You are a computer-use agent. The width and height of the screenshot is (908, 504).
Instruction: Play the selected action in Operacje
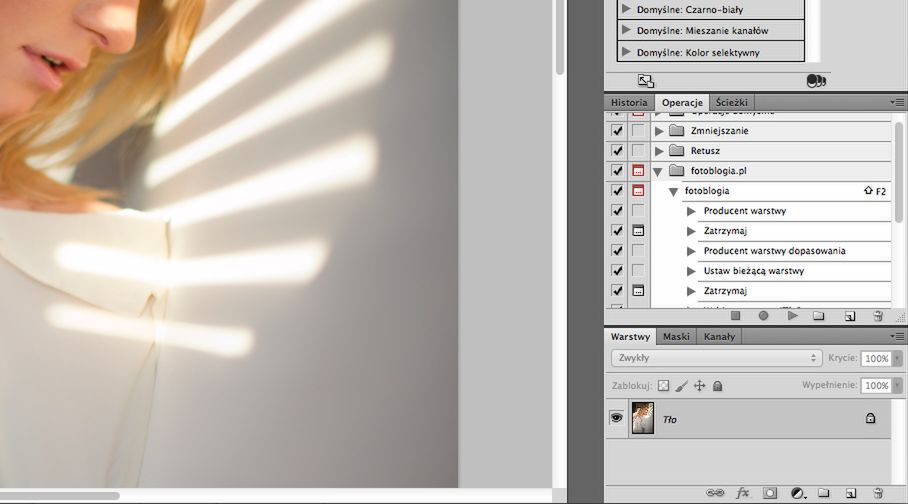coord(792,316)
